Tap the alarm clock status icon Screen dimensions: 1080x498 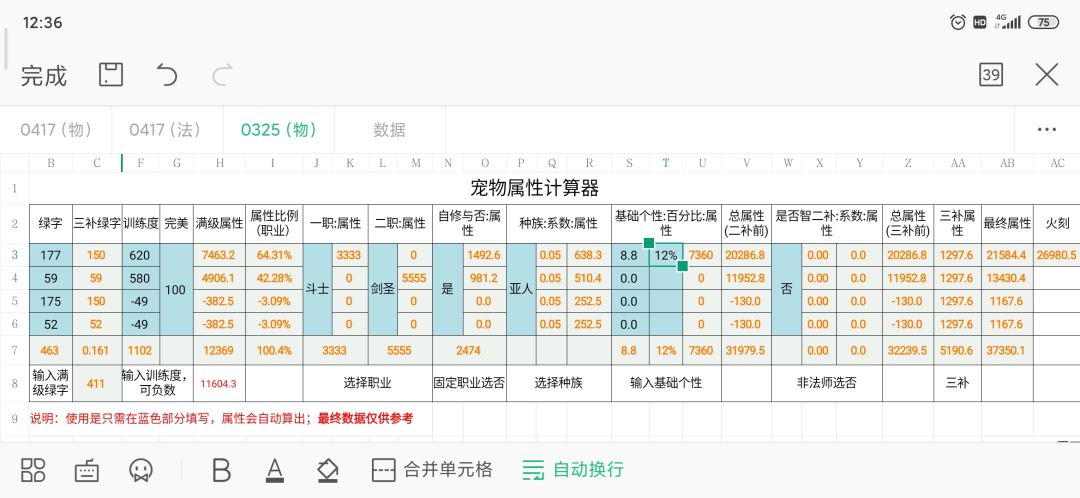pyautogui.click(x=957, y=22)
